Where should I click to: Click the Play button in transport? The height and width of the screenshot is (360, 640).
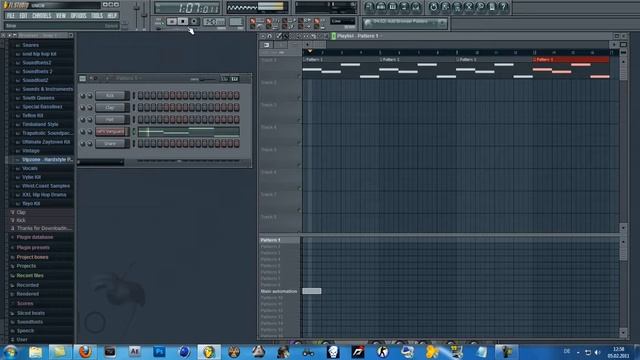[172, 21]
